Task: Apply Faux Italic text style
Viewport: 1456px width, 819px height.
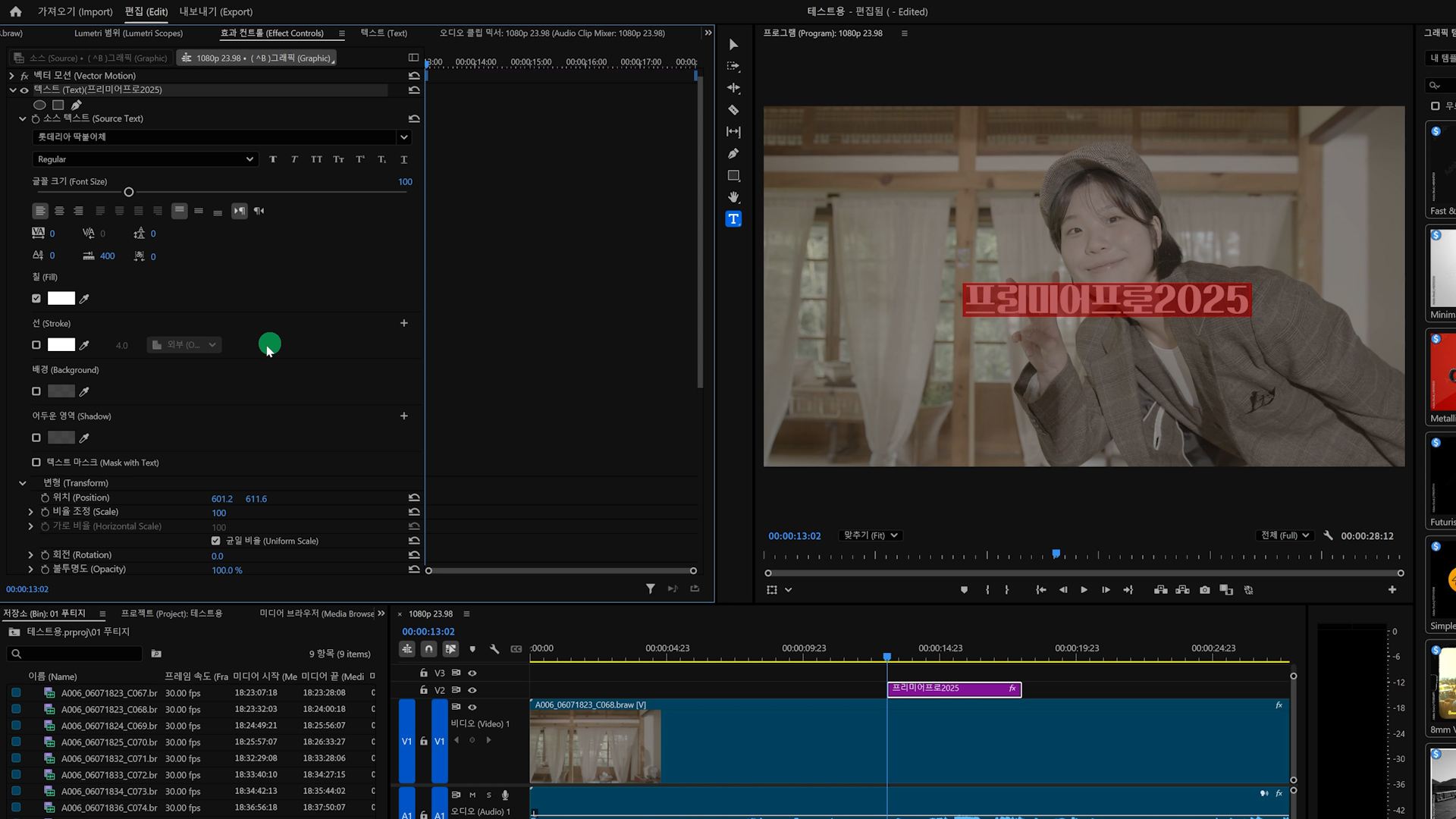Action: coord(294,159)
